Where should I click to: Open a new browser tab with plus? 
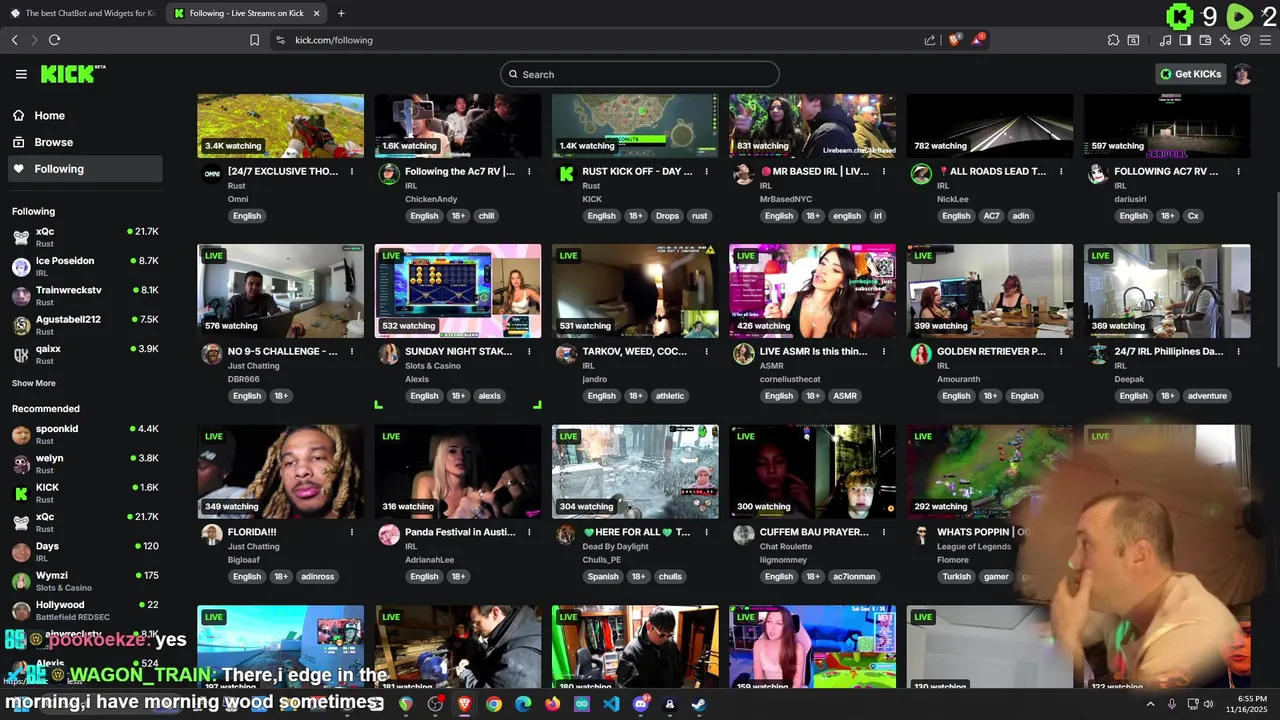[x=341, y=13]
